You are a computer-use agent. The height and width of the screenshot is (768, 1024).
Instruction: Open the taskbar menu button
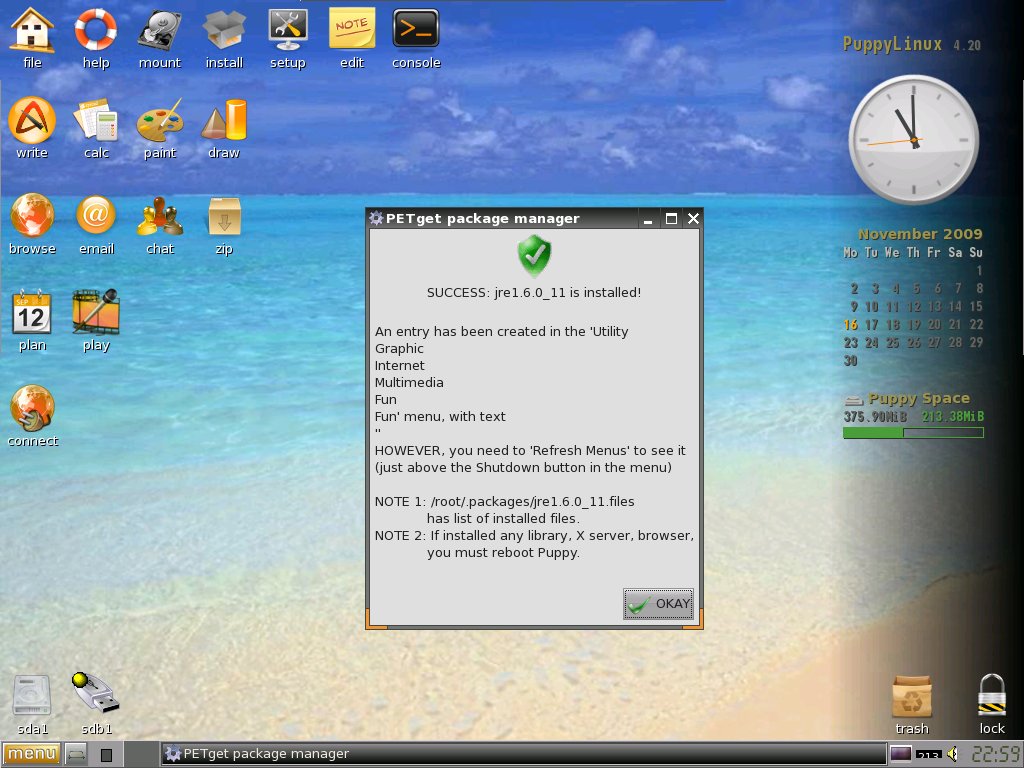tap(31, 754)
